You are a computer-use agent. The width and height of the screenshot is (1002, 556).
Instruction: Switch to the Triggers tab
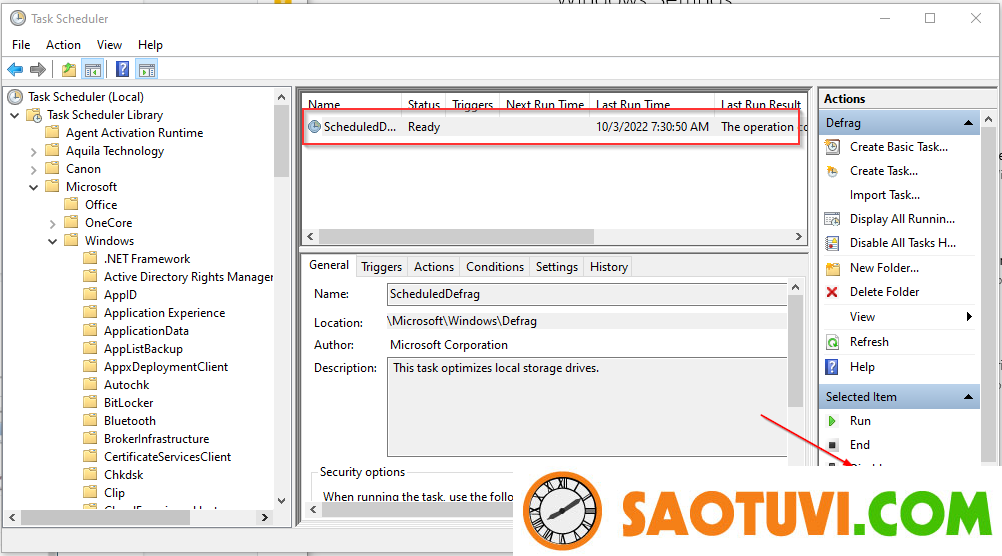point(382,267)
